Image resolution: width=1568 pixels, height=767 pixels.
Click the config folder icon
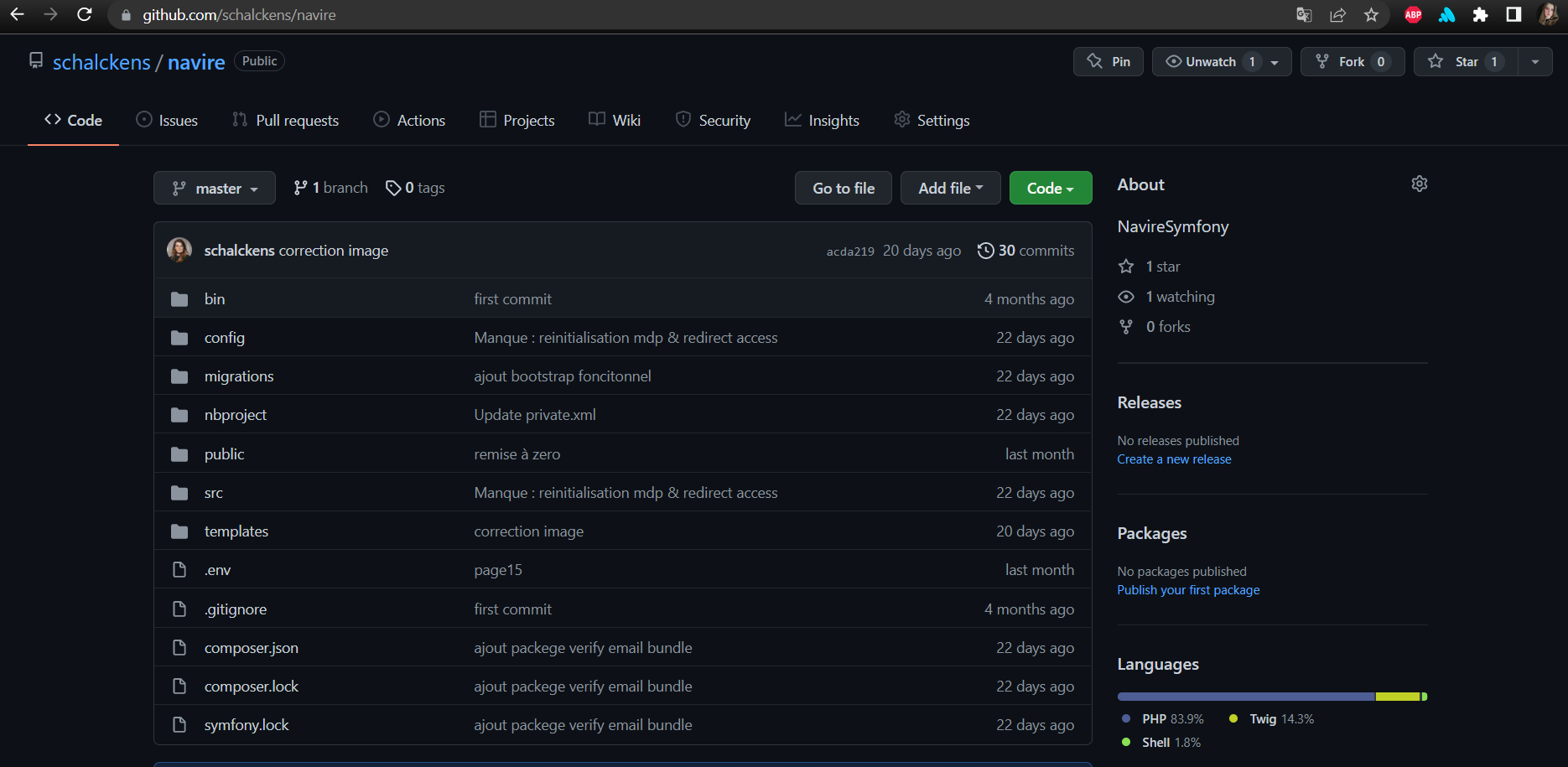[179, 338]
